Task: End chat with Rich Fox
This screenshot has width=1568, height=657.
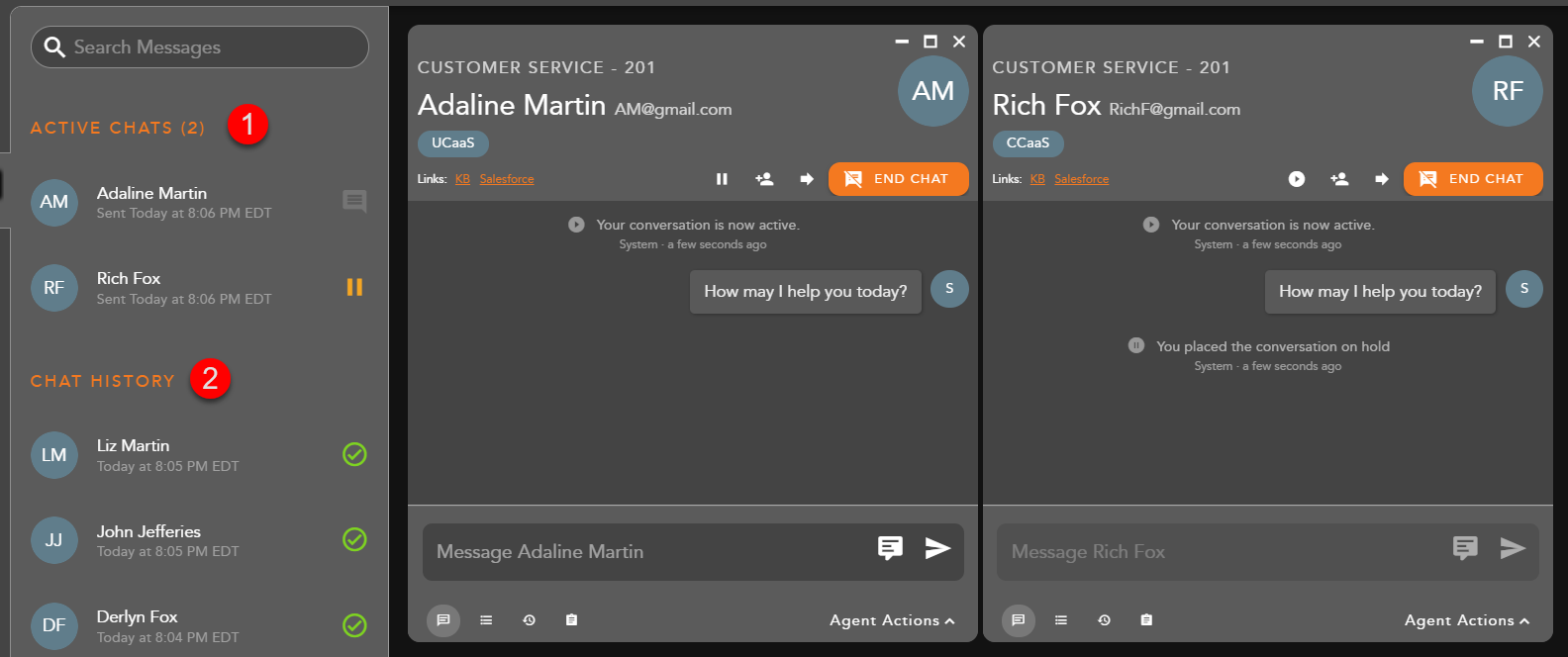Action: click(x=1473, y=179)
